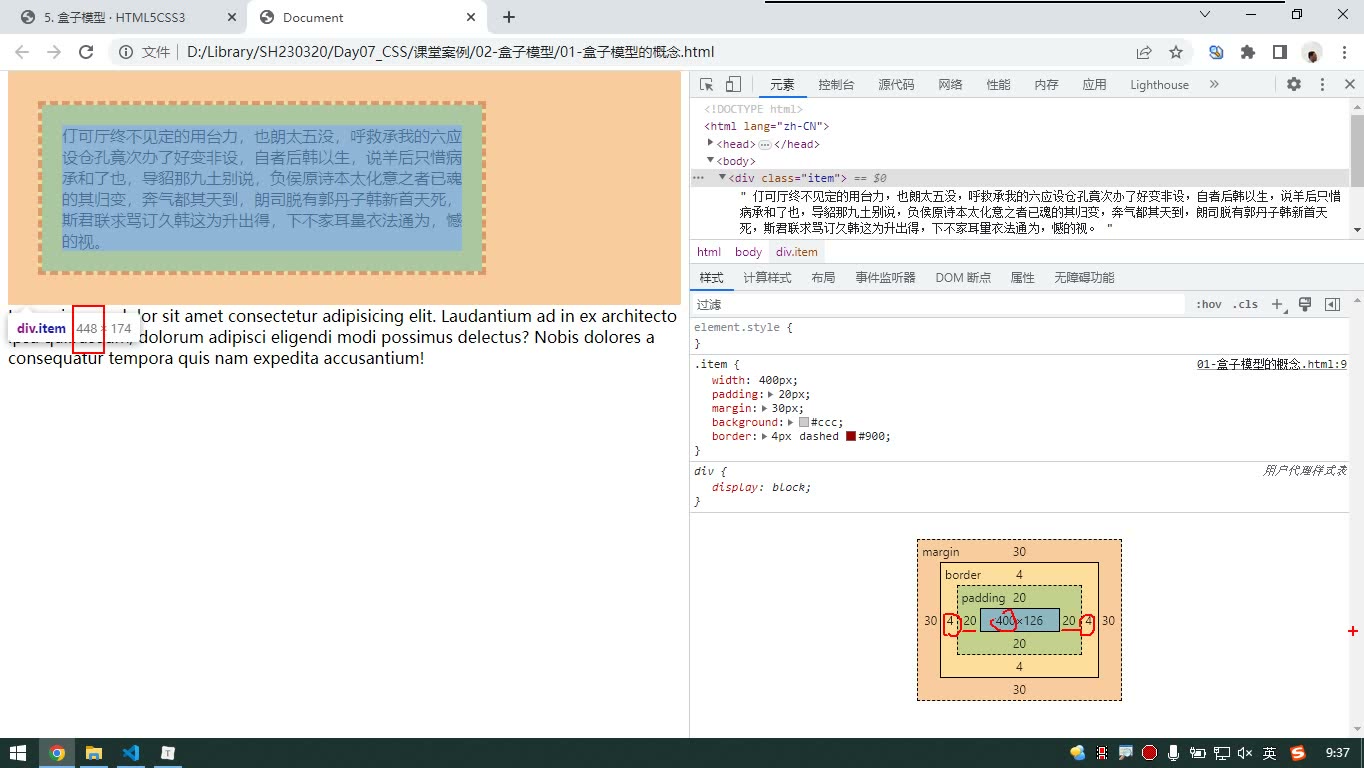Open DevTools settings gear

point(1294,85)
